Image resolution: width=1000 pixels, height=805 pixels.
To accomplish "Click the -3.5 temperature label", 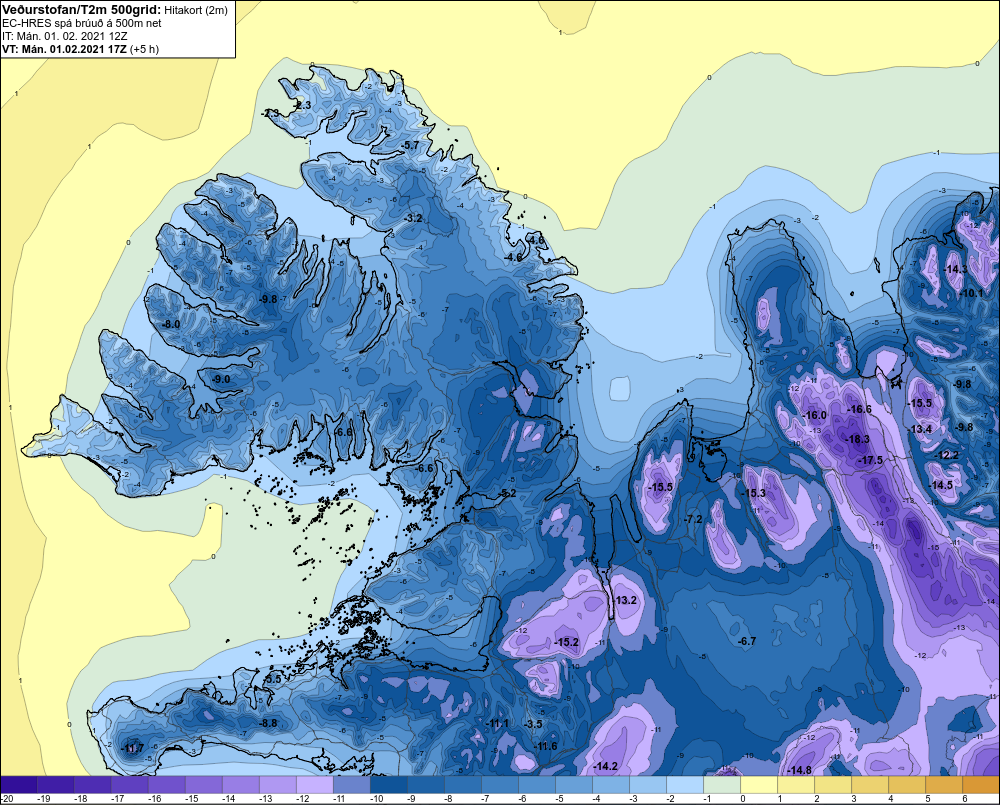I will [533, 724].
